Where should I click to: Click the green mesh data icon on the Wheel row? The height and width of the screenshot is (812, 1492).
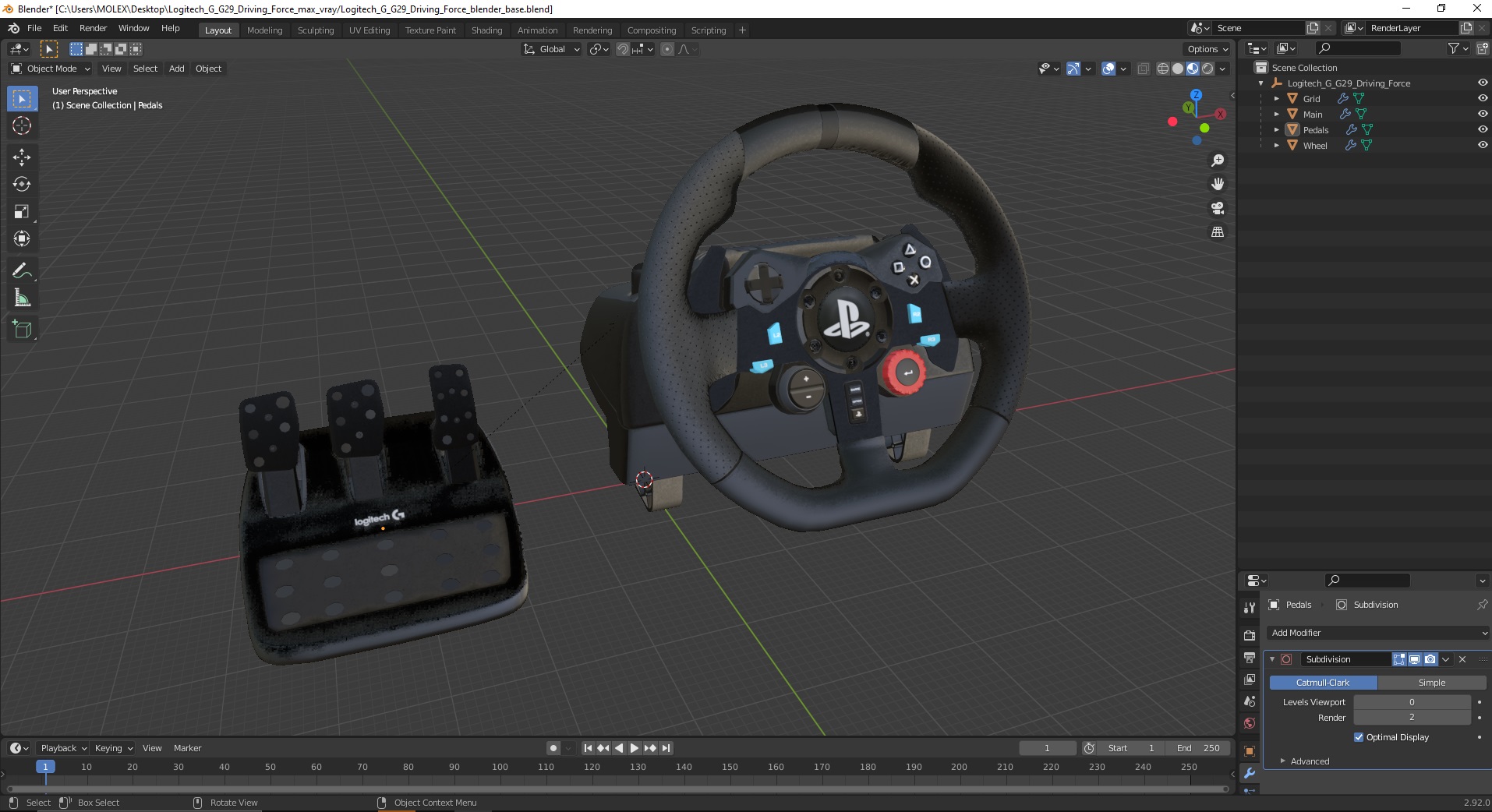[1366, 146]
